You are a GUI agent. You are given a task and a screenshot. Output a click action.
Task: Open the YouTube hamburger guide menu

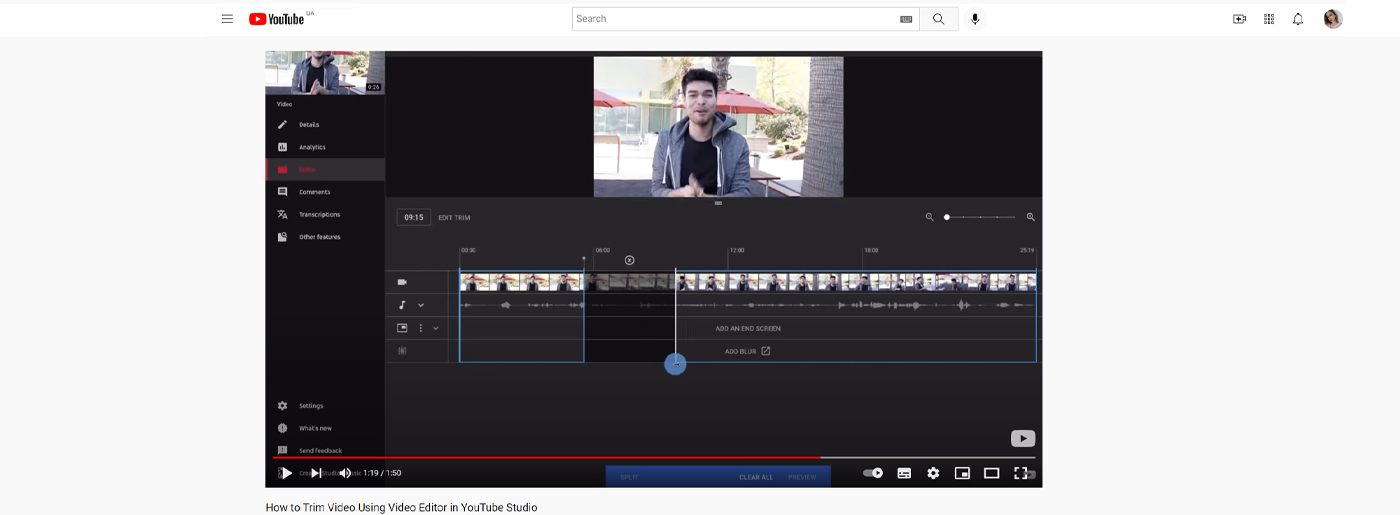[227, 19]
